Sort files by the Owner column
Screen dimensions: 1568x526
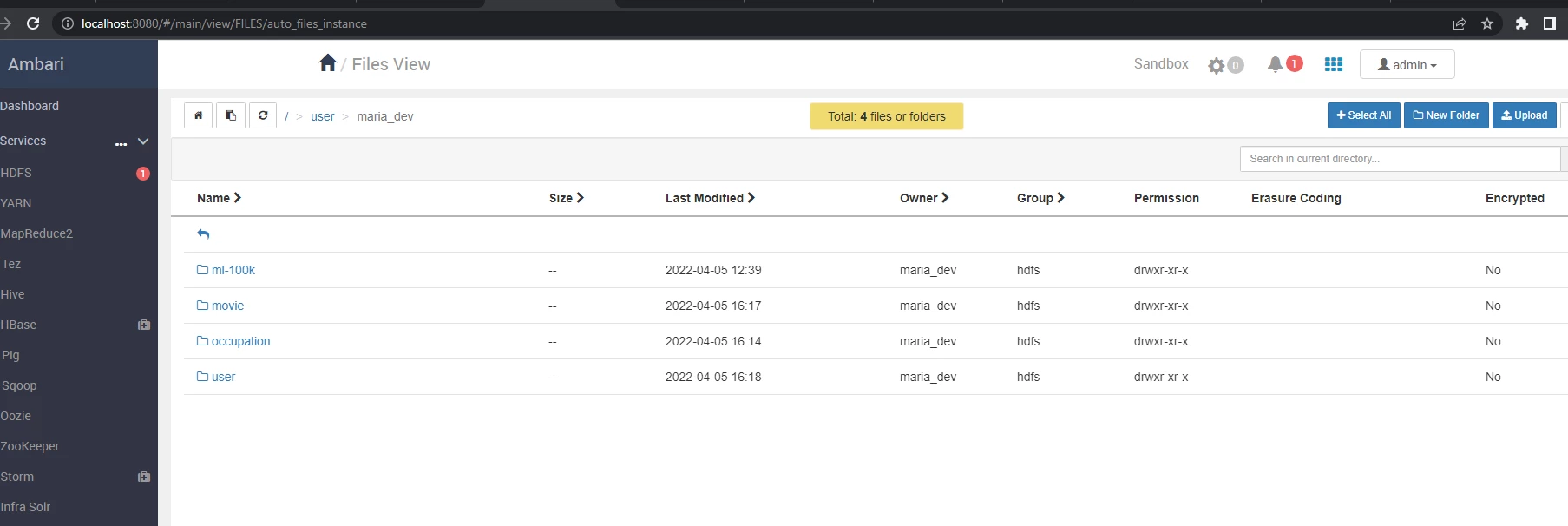click(x=924, y=198)
